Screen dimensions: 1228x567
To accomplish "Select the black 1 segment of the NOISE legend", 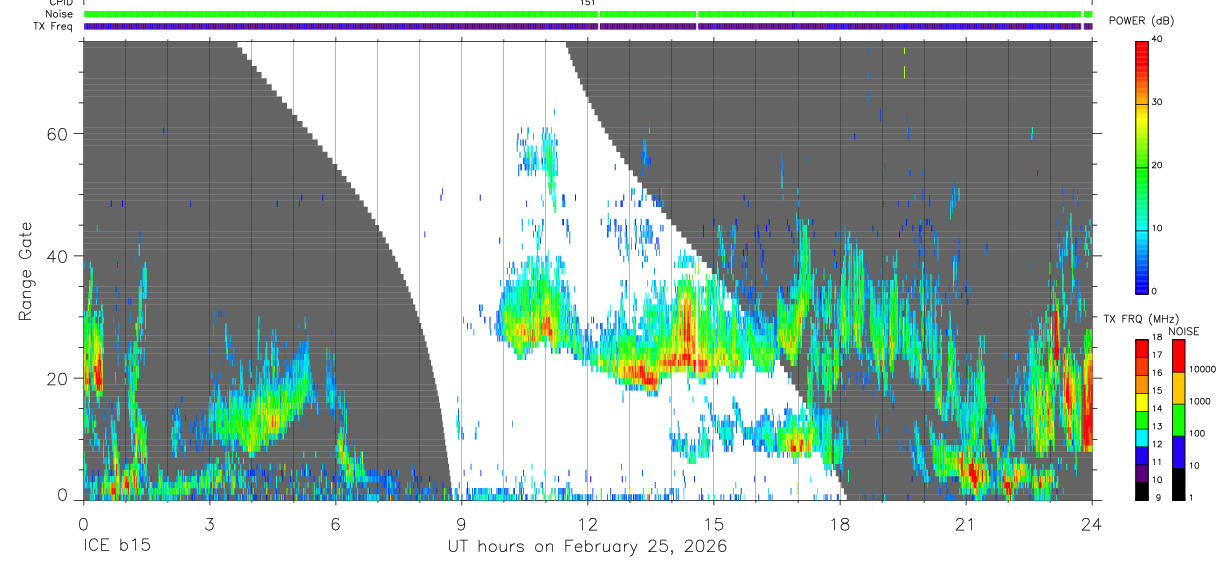I will pos(1178,484).
